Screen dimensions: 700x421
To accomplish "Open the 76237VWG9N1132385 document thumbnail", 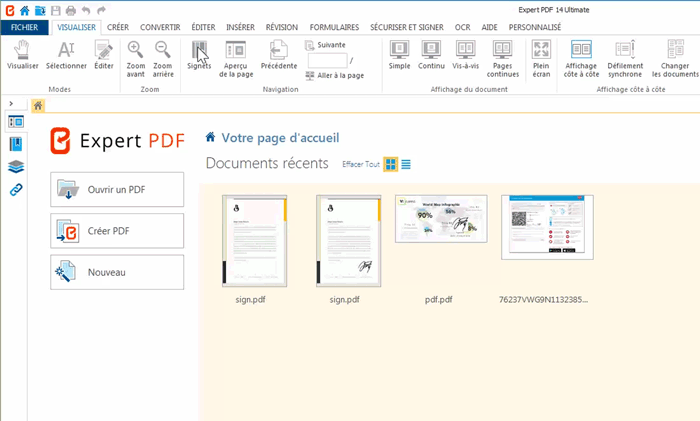I will tap(547, 227).
